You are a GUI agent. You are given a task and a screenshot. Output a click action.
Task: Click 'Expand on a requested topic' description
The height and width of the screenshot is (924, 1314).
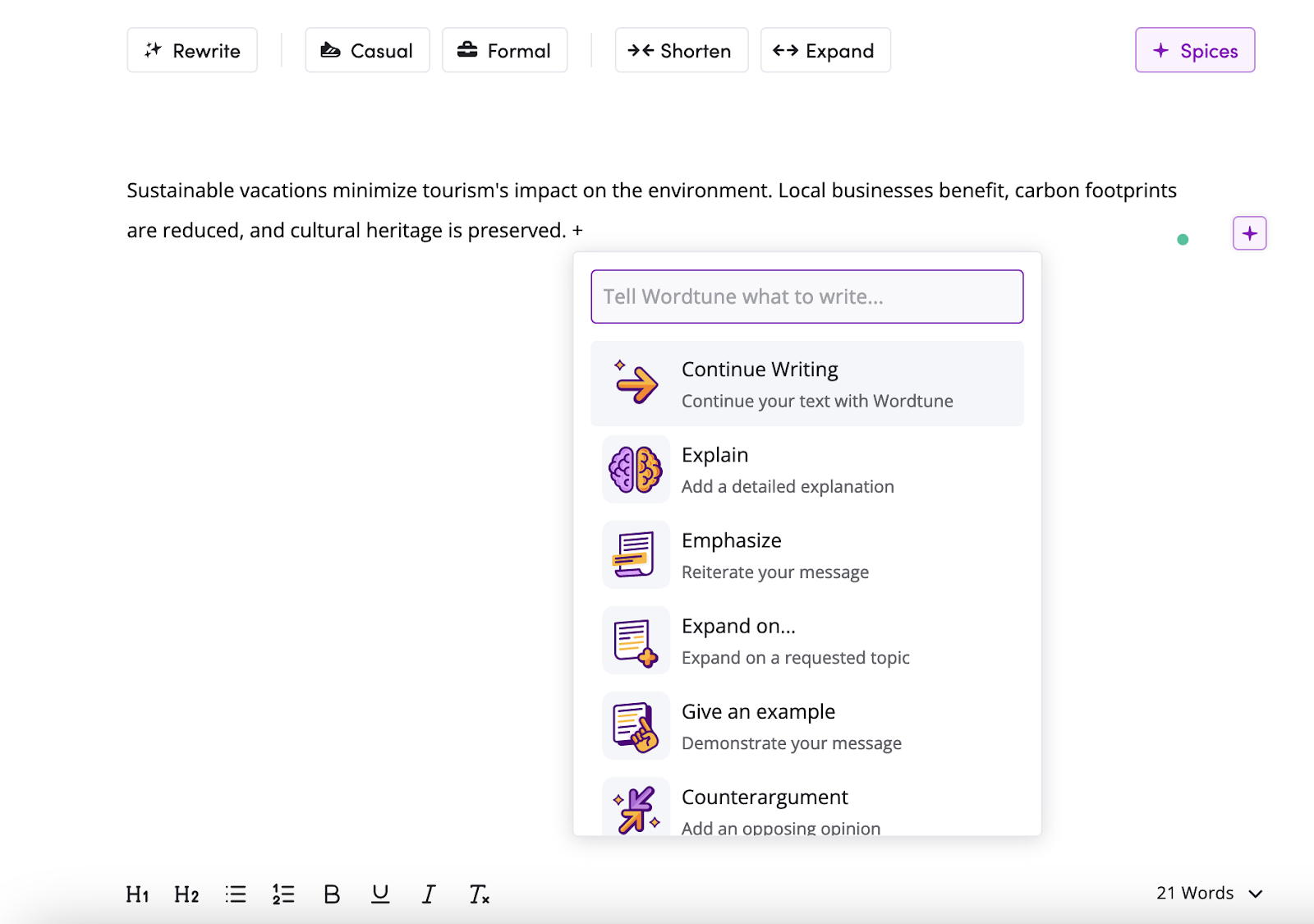pyautogui.click(x=796, y=658)
